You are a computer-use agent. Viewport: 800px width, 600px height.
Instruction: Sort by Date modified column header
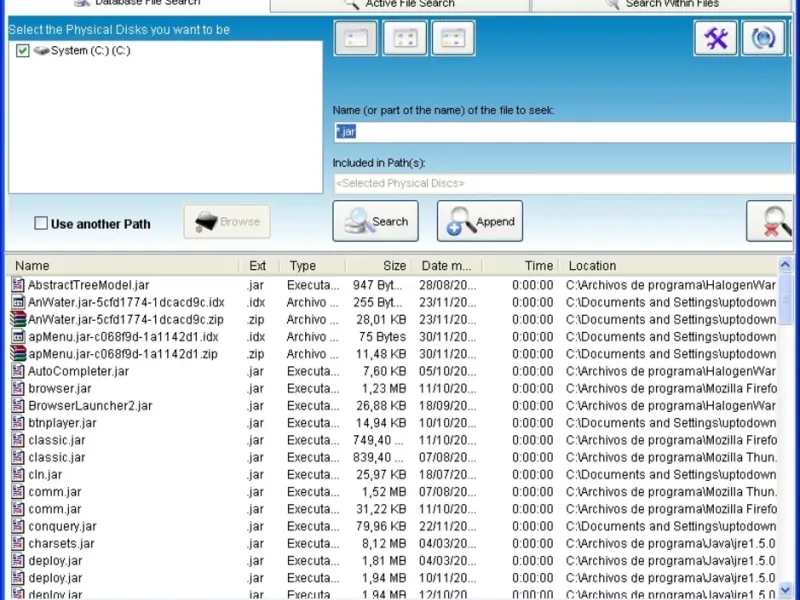click(x=446, y=266)
